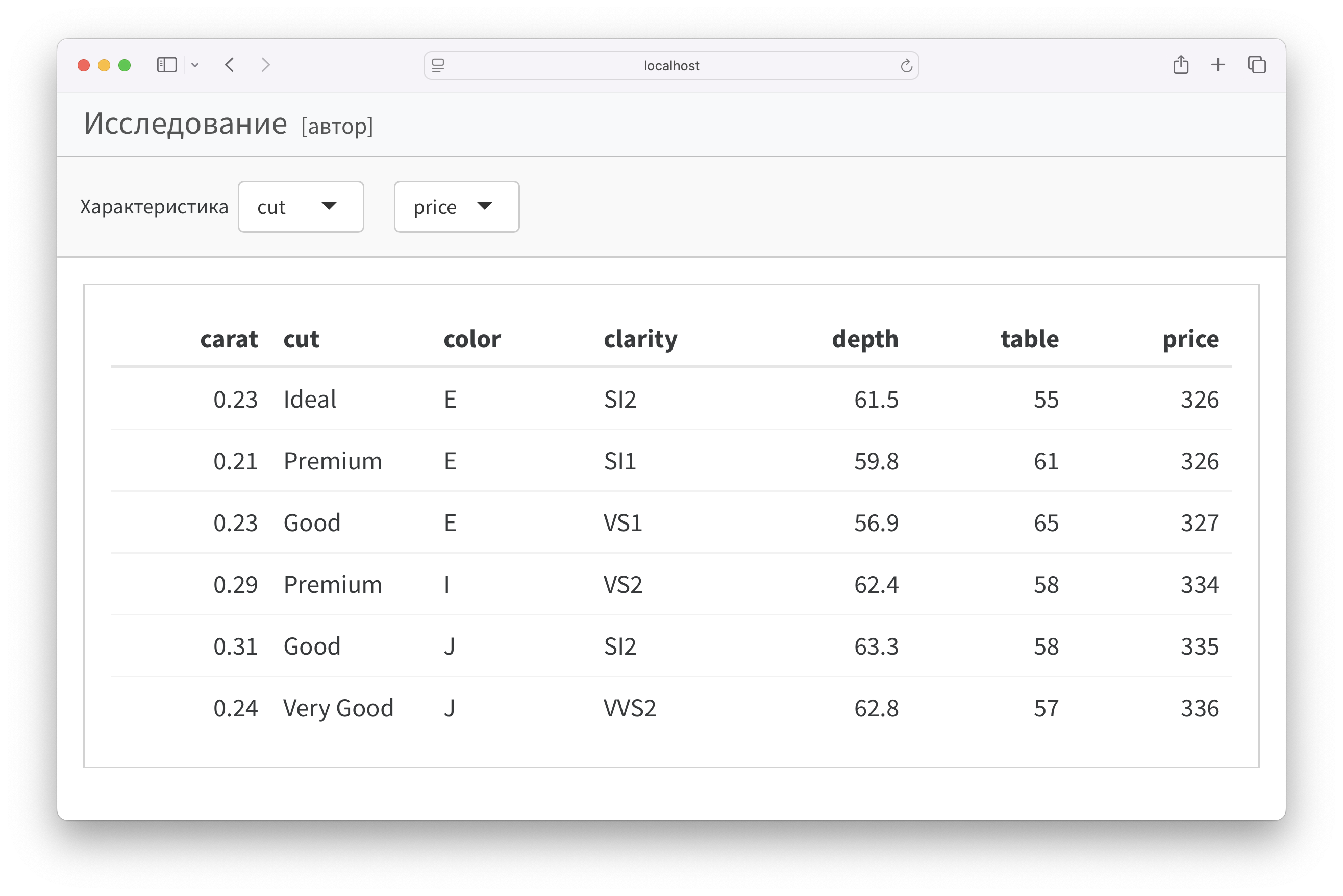The height and width of the screenshot is (896, 1343).
Task: Click the table value 61
Action: (x=1046, y=462)
